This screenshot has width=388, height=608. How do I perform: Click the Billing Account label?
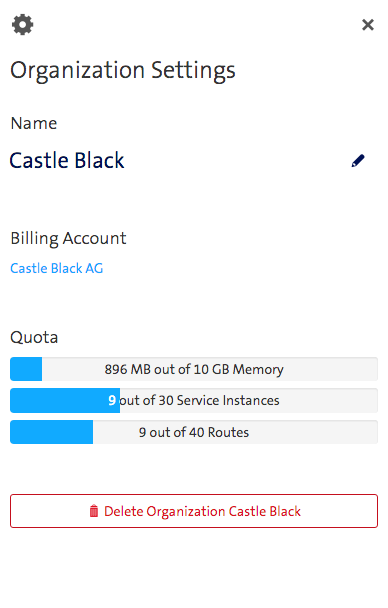tap(68, 238)
